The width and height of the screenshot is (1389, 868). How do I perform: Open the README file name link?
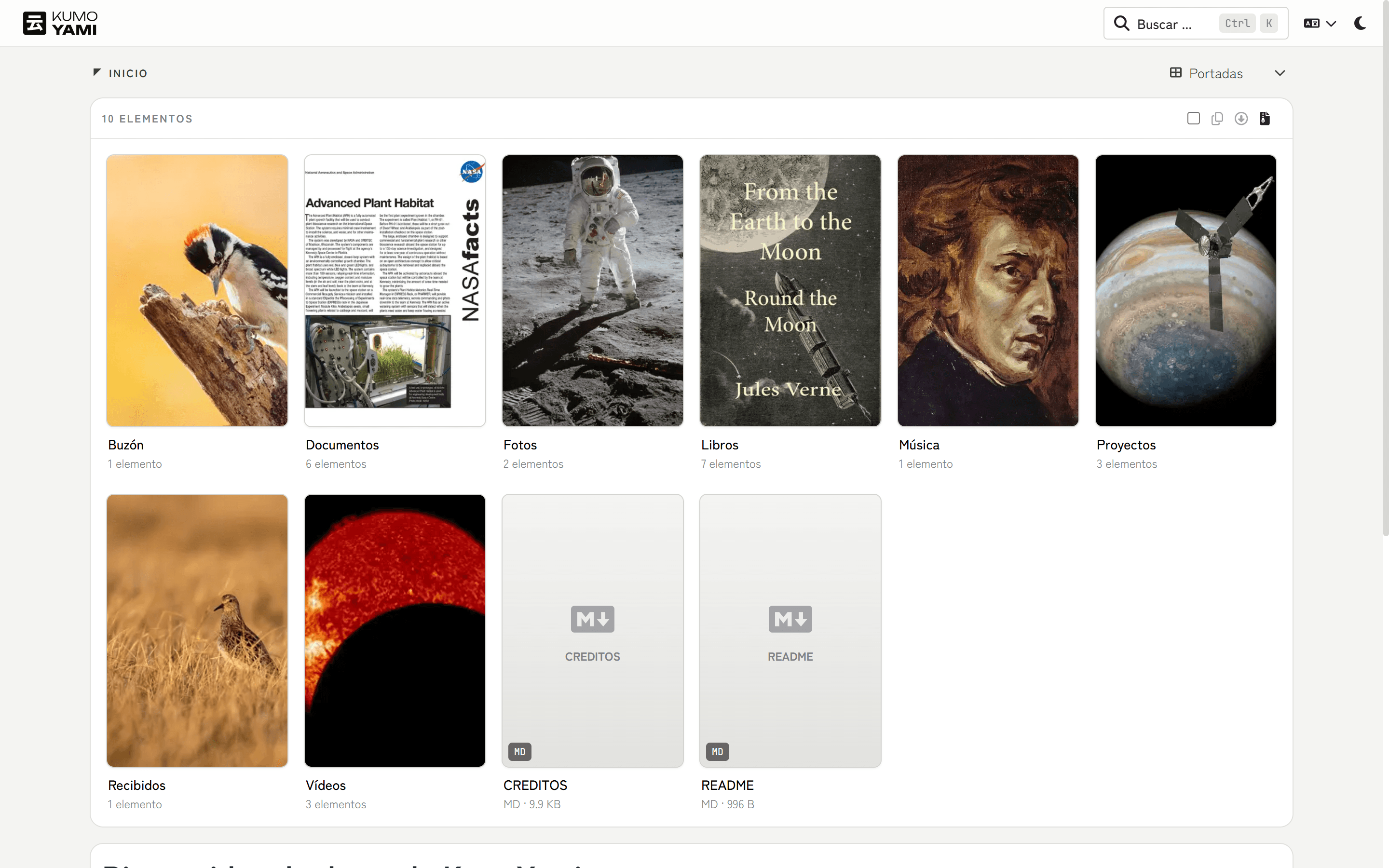pyautogui.click(x=727, y=786)
